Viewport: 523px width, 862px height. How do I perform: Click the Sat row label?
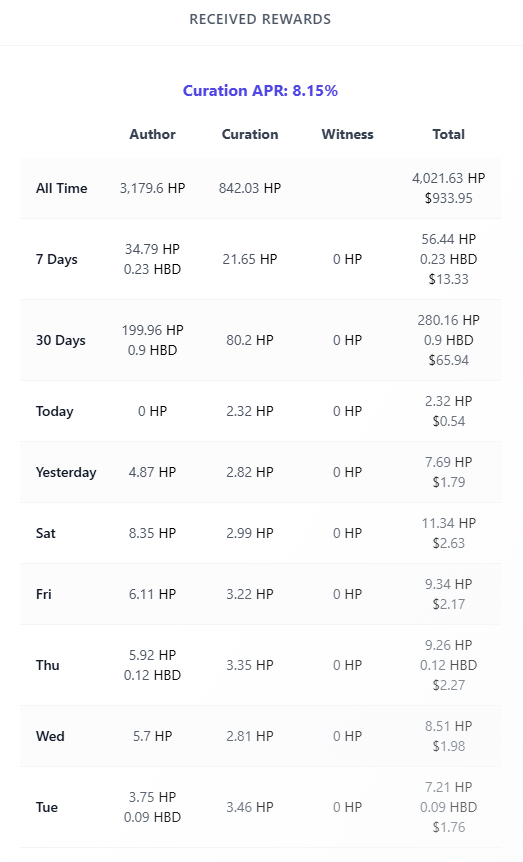click(x=46, y=533)
